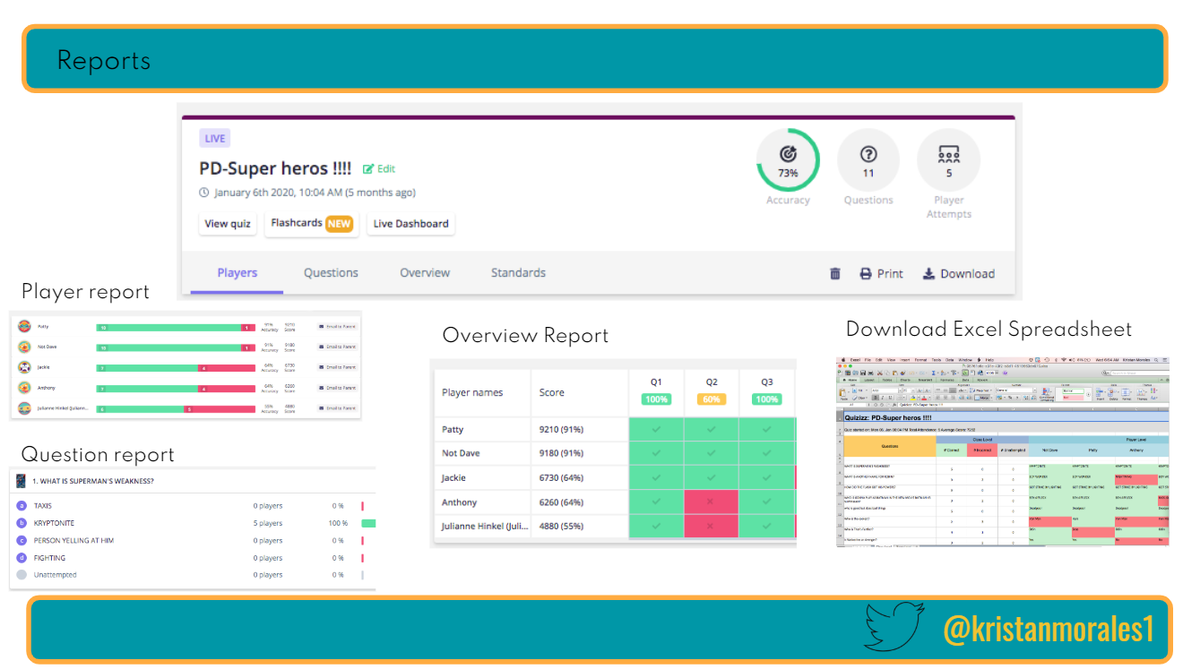Click Jackie's accuracy bar in player report
The image size is (1200, 669).
click(x=175, y=368)
